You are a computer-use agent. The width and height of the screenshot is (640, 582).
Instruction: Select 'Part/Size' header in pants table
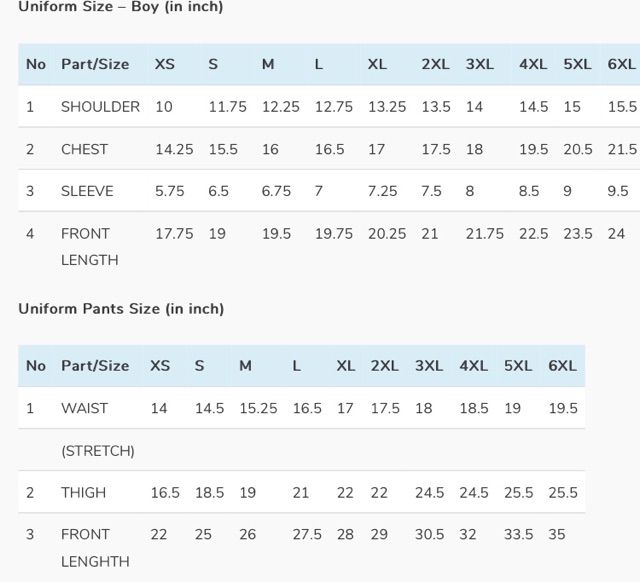pos(95,366)
